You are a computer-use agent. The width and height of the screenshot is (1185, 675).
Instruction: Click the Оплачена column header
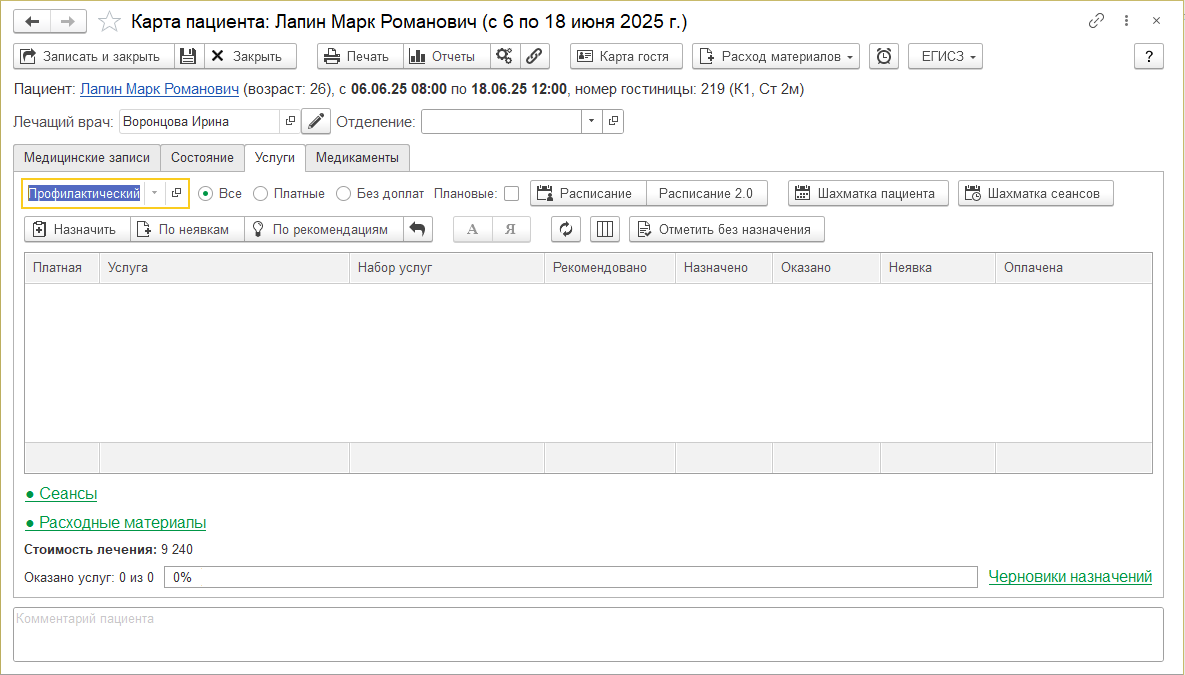tap(1074, 268)
